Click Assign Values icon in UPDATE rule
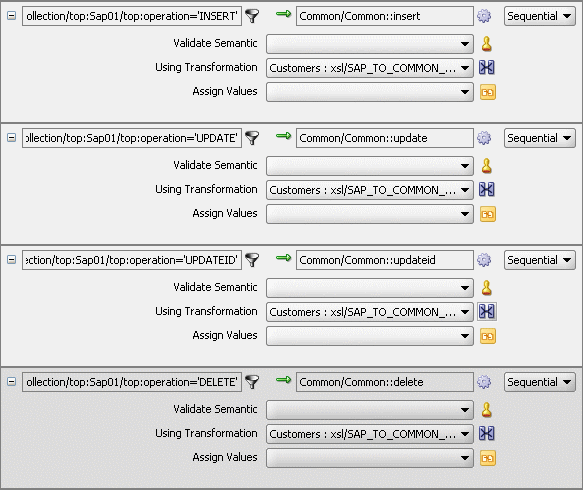The width and height of the screenshot is (583, 490). pos(488,214)
